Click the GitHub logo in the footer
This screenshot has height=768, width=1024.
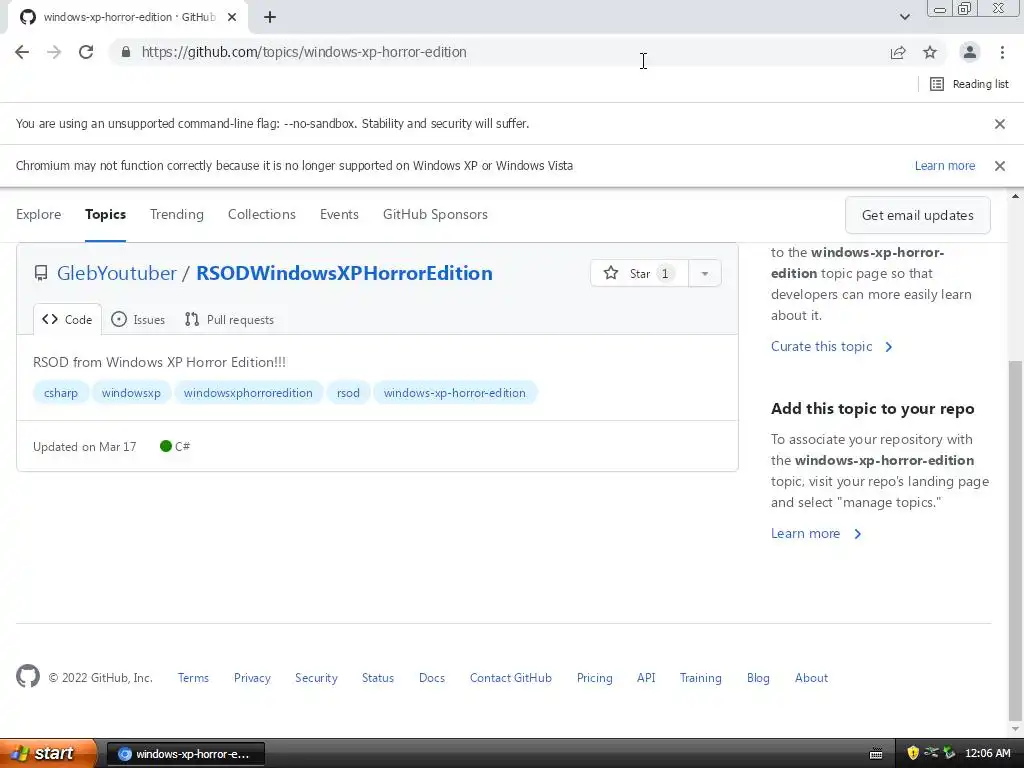coord(28,677)
